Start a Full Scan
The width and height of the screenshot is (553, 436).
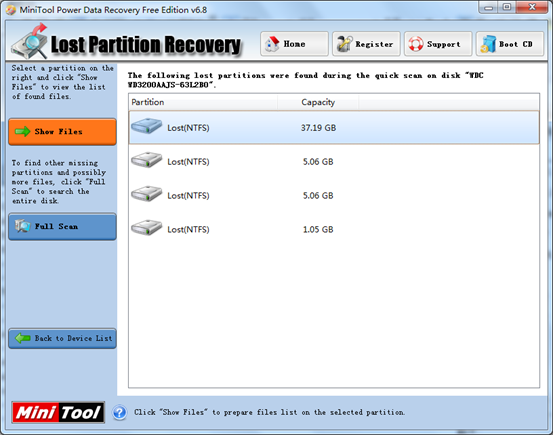click(62, 226)
